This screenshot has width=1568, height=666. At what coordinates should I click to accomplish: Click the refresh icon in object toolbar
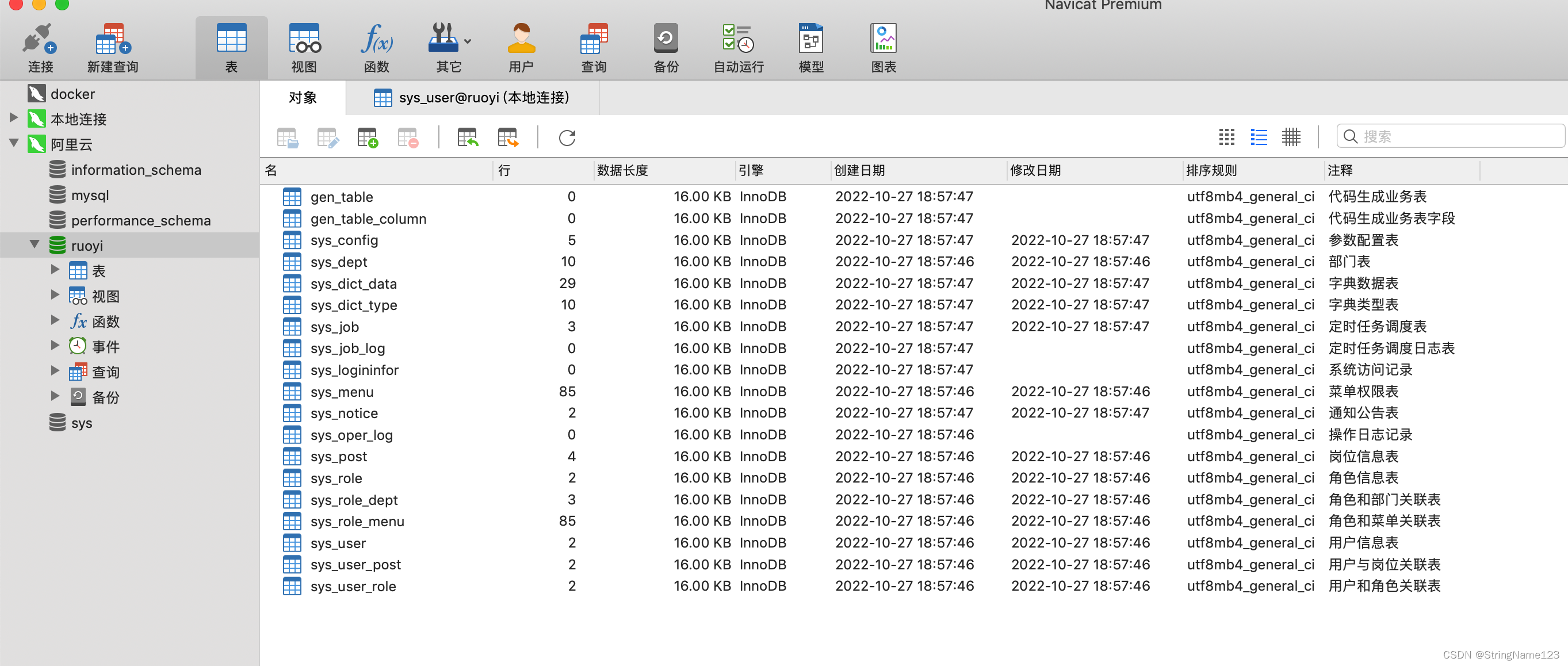click(x=567, y=137)
